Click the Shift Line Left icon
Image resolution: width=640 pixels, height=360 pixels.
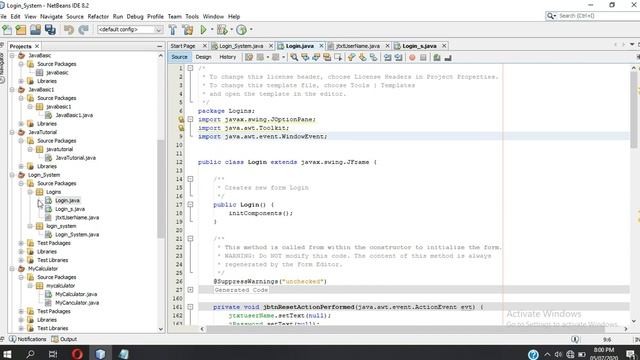click(x=388, y=58)
